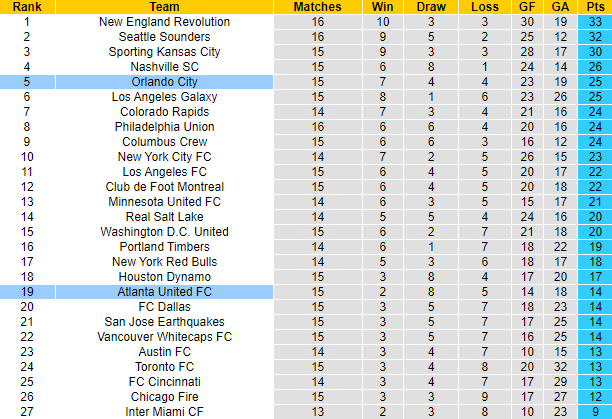Viewport: 612px width, 419px height.
Task: Click the GF column header
Action: pos(525,6)
